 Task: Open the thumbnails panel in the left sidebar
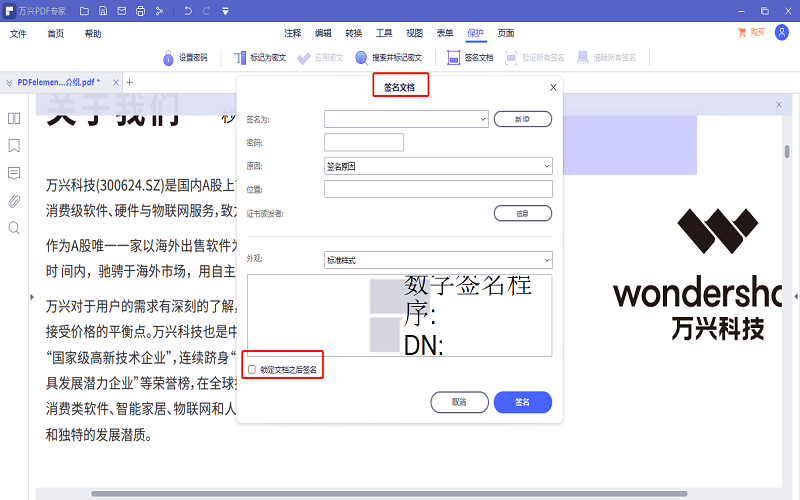[14, 118]
